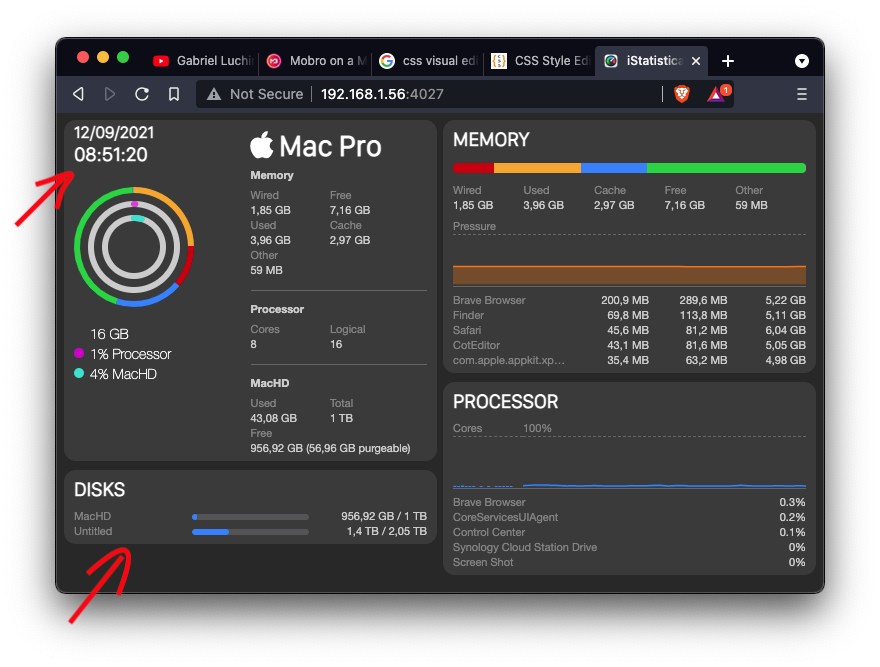Viewport: 880px width, 667px height.
Task: Click the DISKS panel heading
Action: [99, 490]
